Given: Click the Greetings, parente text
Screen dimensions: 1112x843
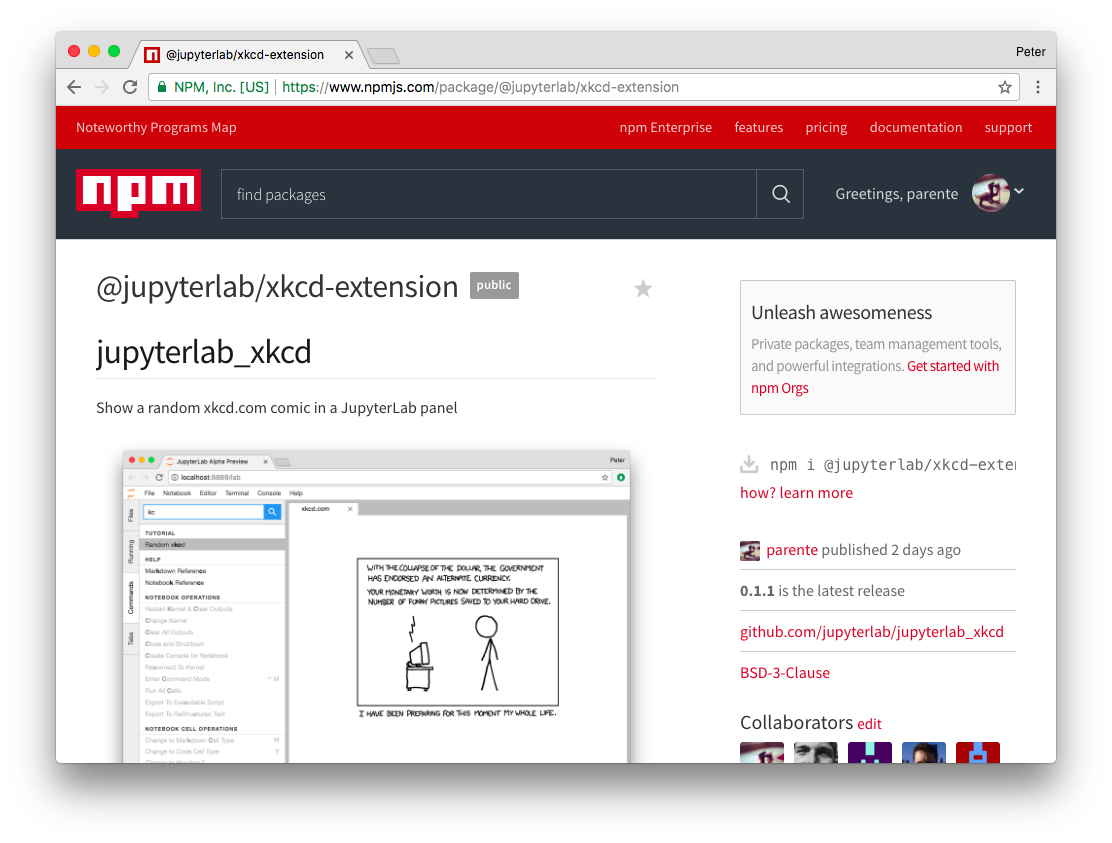Looking at the screenshot, I should pyautogui.click(x=896, y=194).
